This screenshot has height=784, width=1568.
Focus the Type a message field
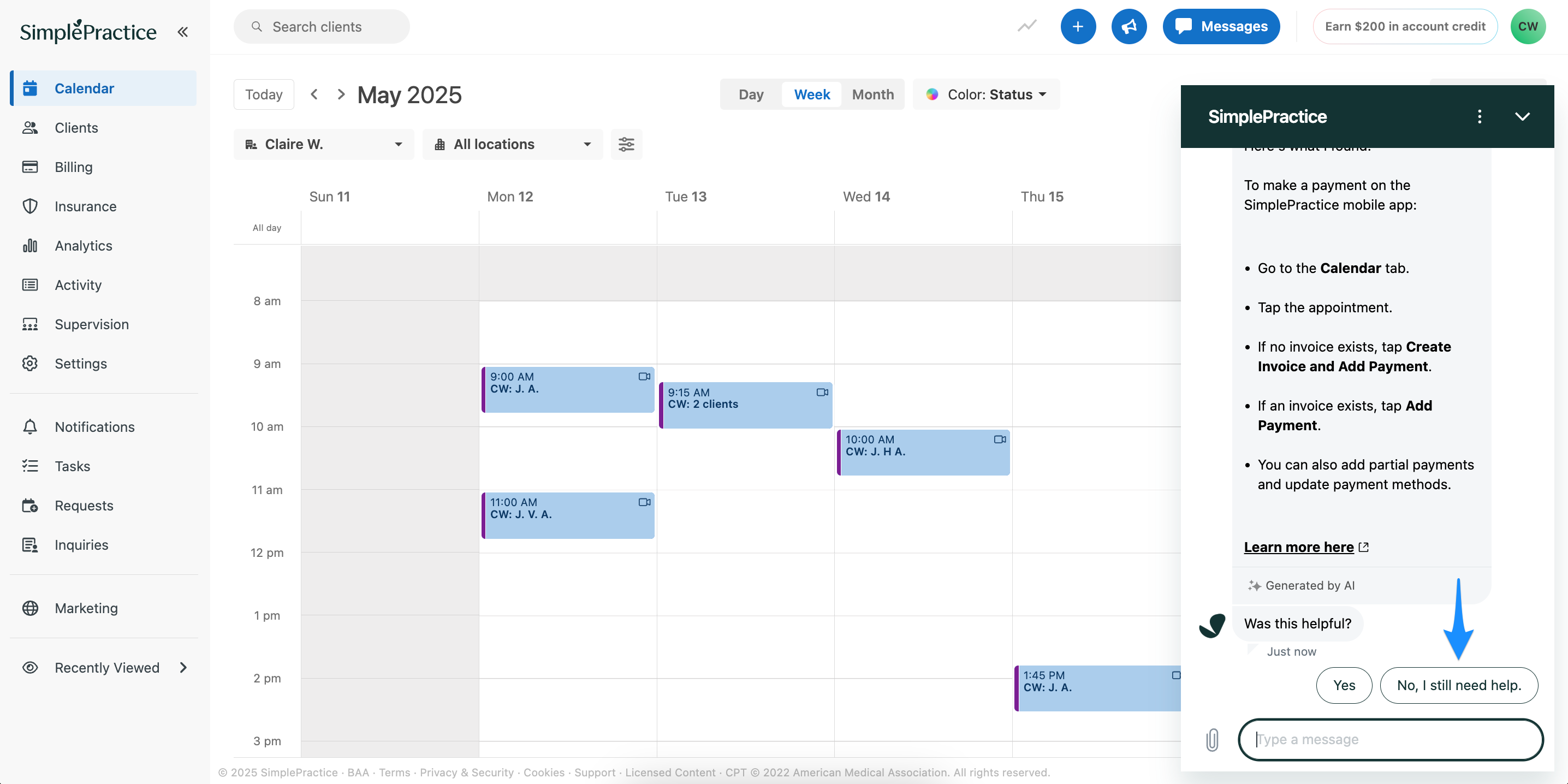[1390, 740]
